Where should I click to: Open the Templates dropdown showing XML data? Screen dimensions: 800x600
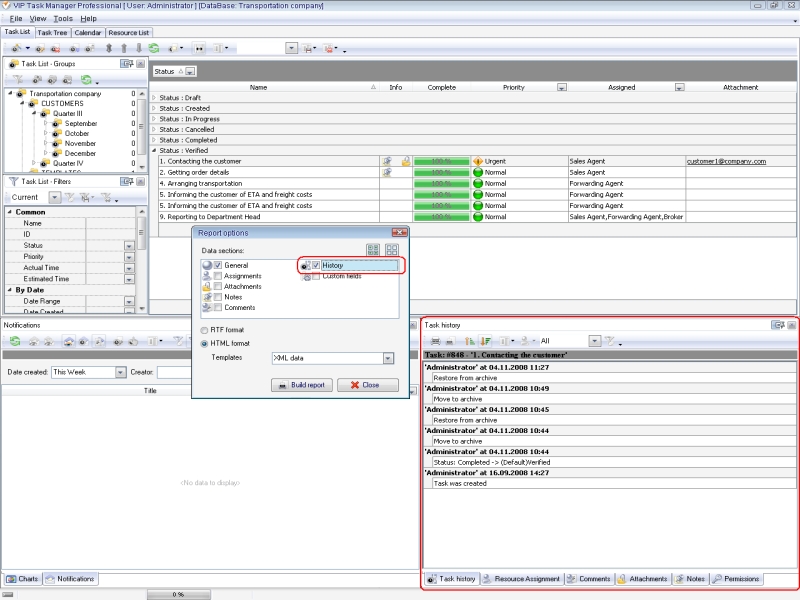(388, 358)
